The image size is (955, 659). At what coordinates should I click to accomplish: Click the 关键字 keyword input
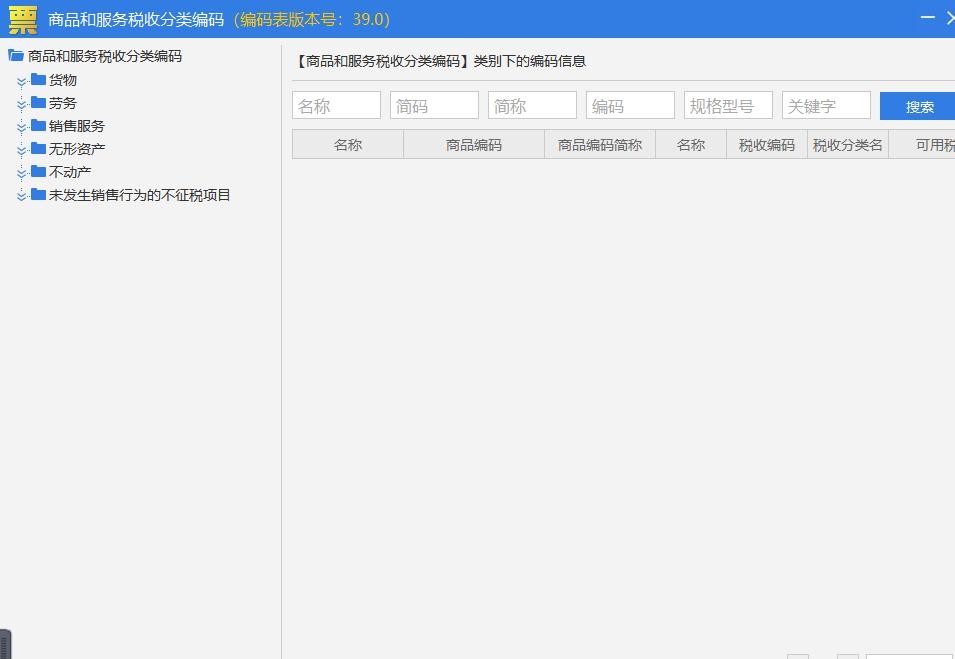[826, 106]
